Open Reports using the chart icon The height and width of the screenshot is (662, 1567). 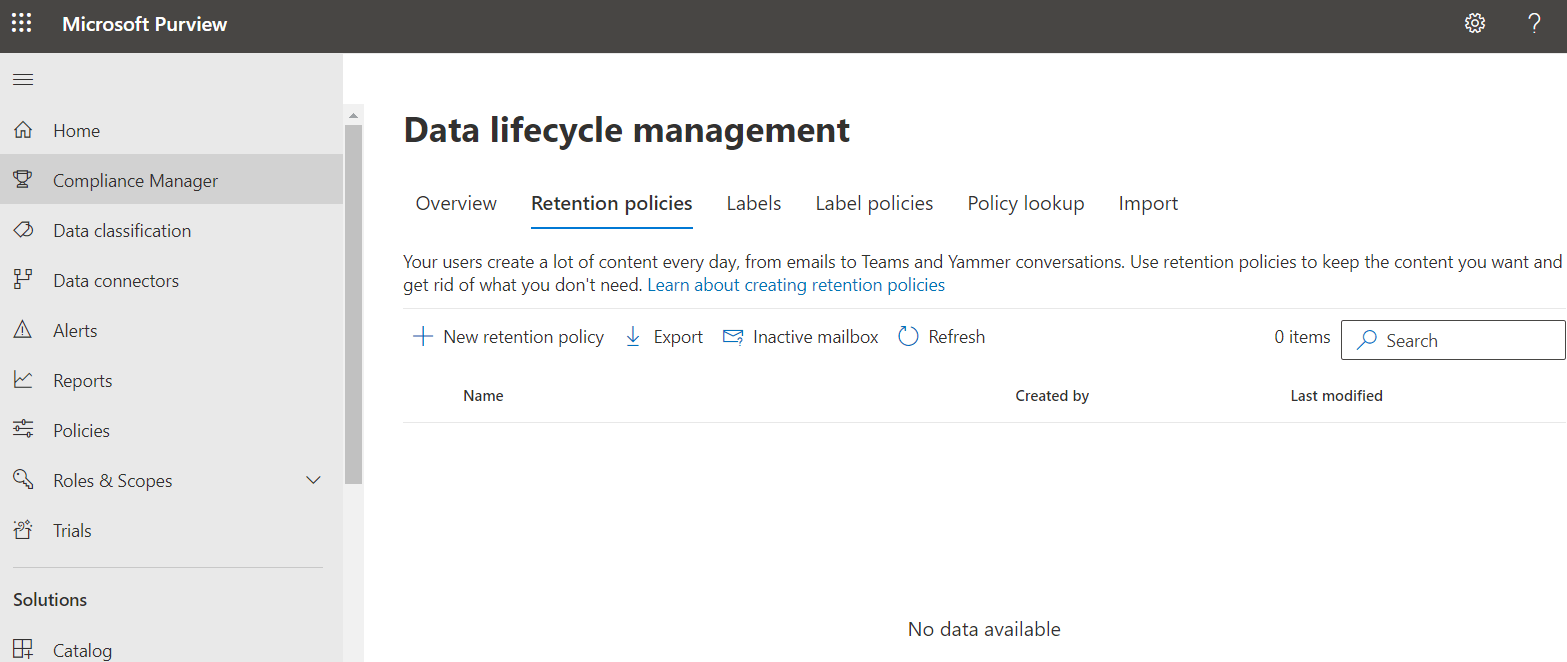click(22, 380)
